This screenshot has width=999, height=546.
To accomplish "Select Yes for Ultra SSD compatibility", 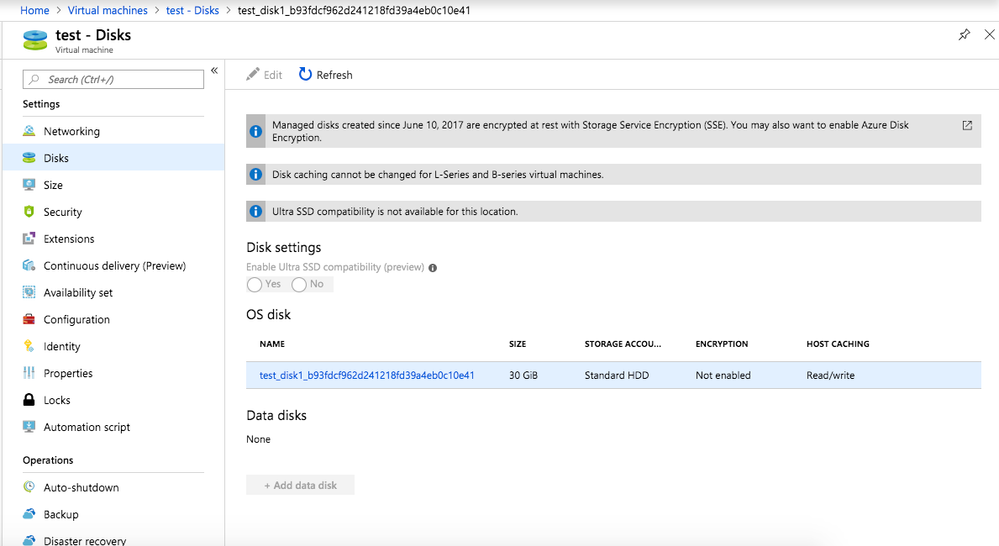I will [255, 285].
